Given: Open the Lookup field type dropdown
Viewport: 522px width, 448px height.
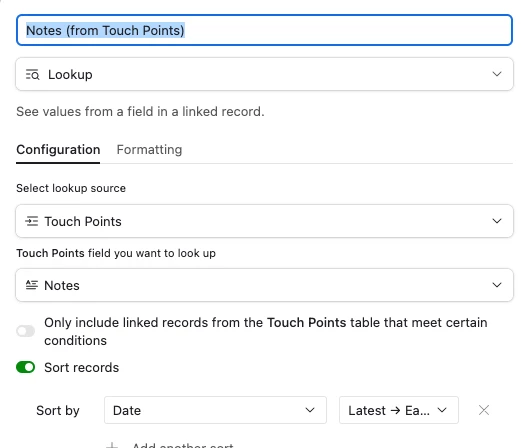Looking at the screenshot, I should coord(264,74).
